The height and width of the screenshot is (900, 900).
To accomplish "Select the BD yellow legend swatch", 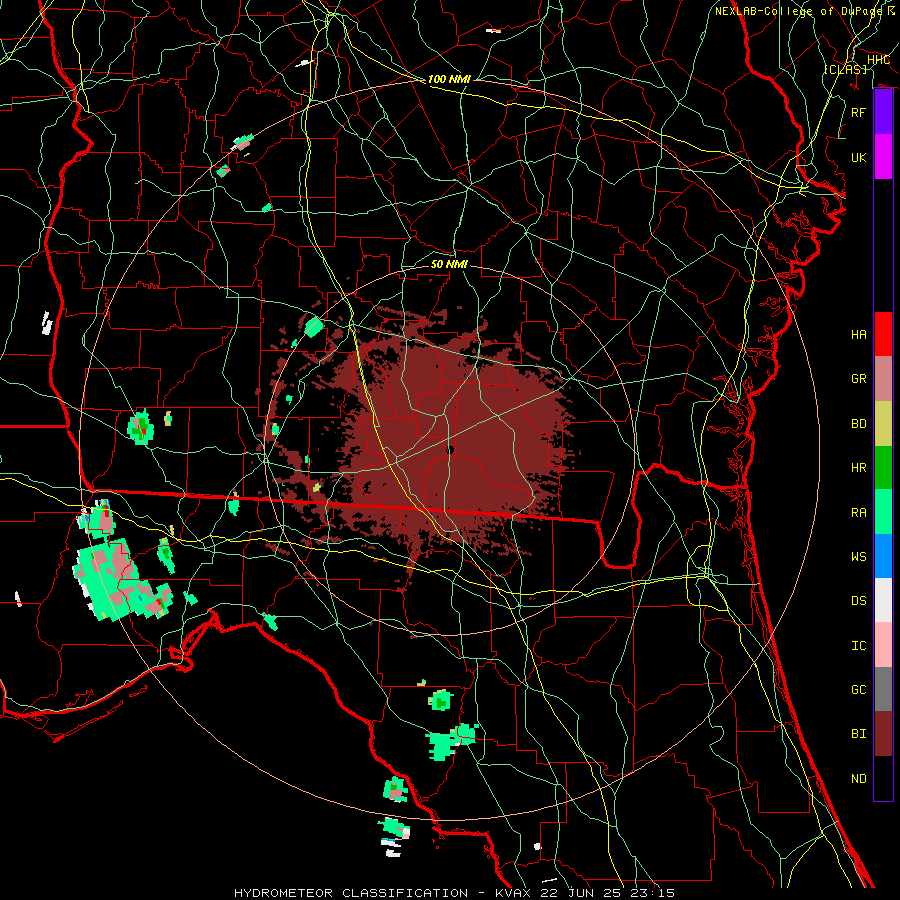I will click(883, 423).
